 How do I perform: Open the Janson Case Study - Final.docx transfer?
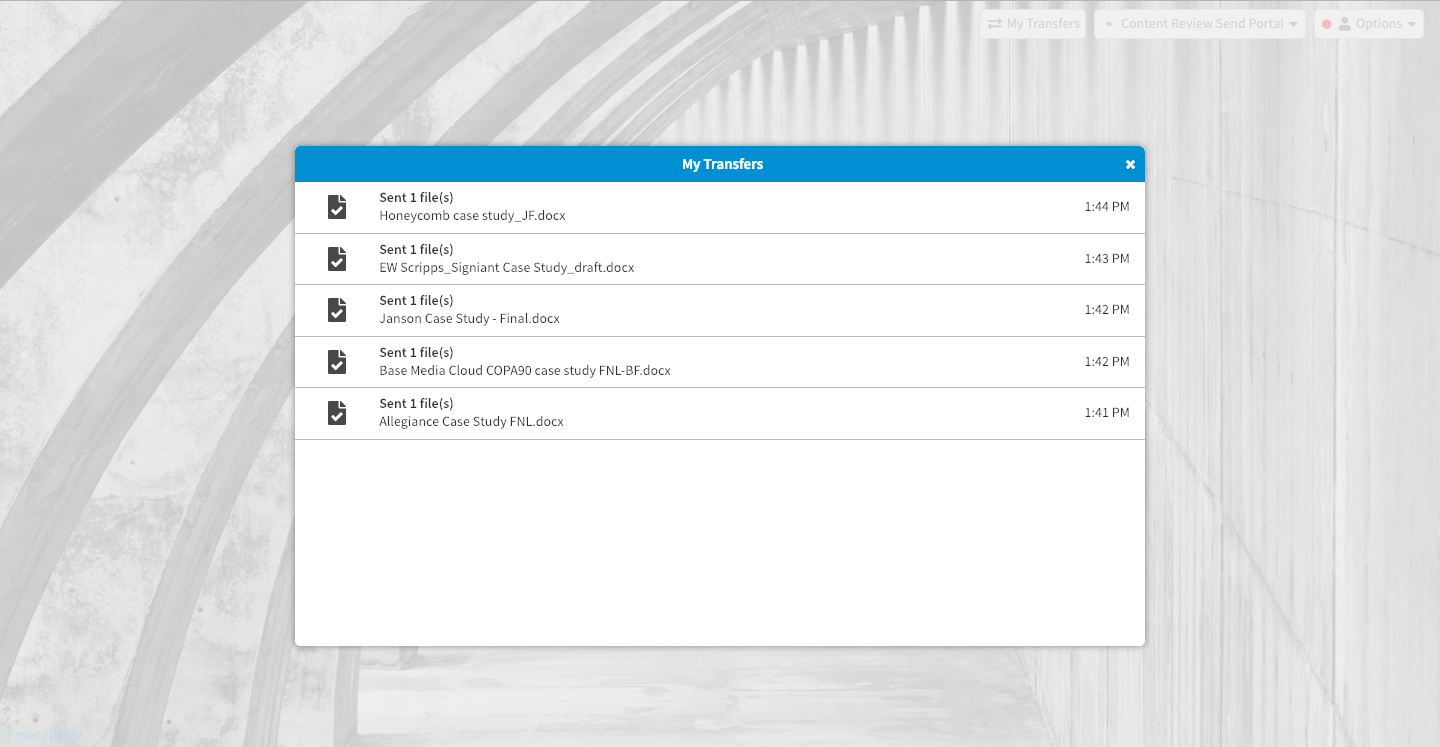pos(720,310)
